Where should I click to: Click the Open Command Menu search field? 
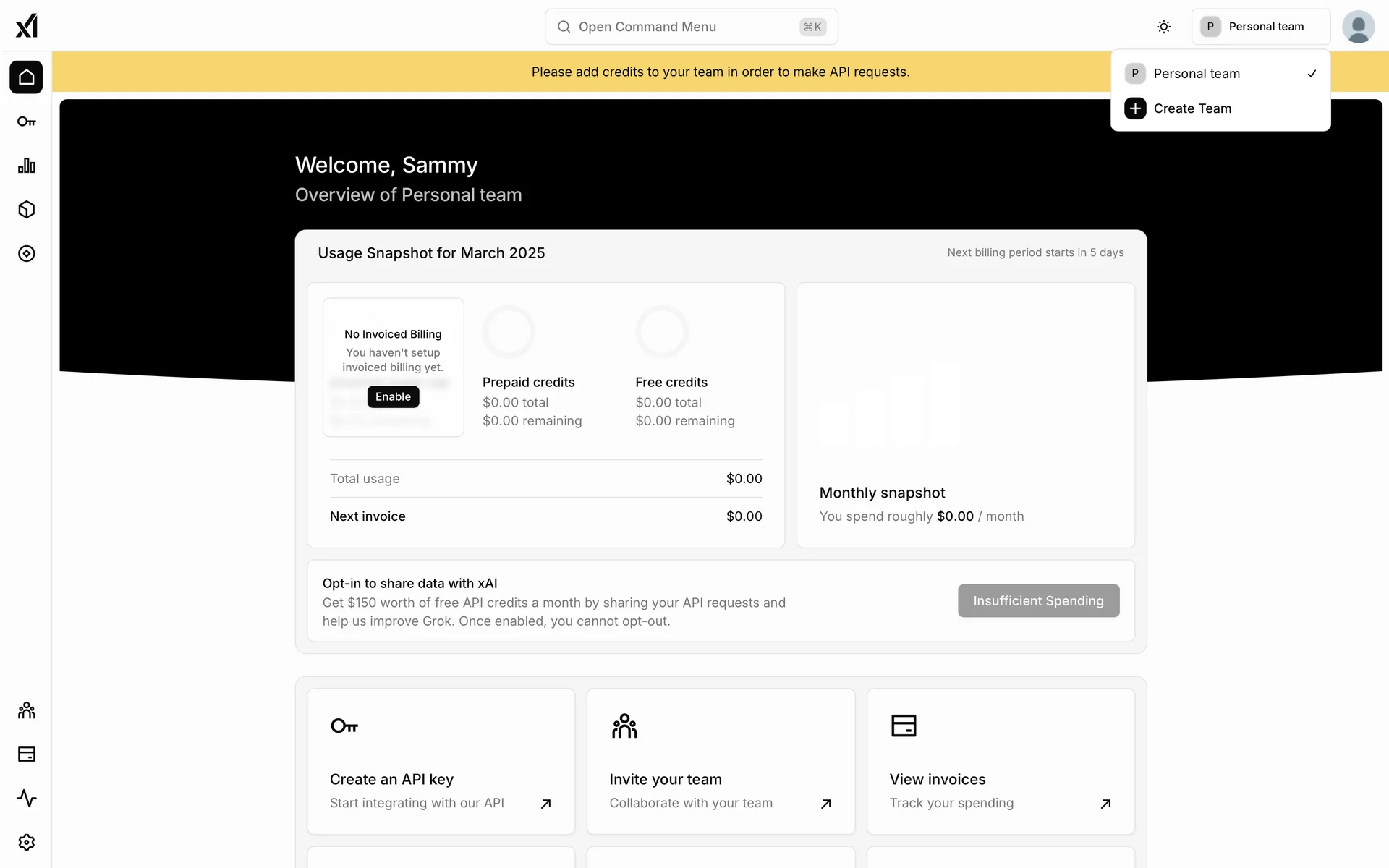point(691,27)
